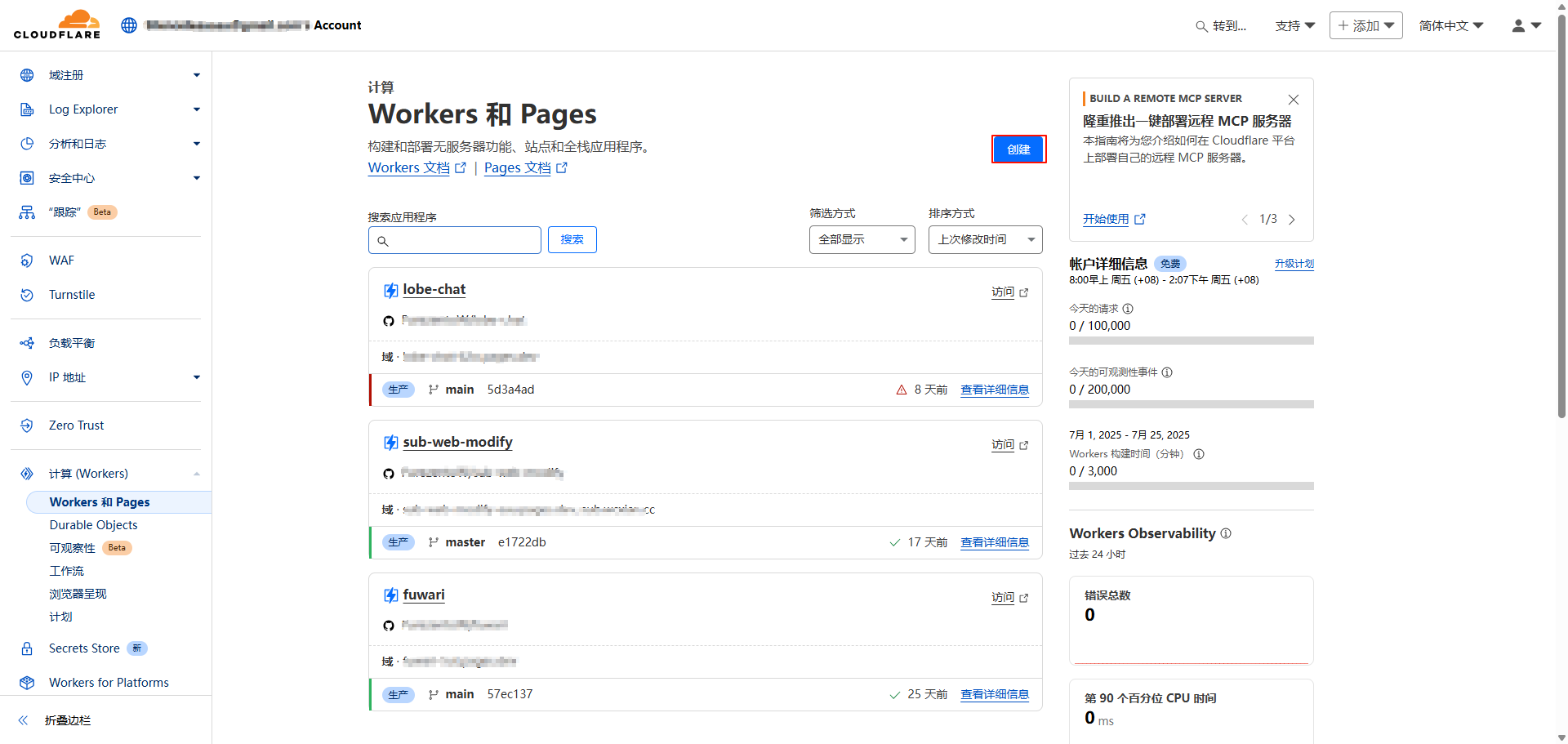Open the filter dropdown showing 全部显示
Viewport: 1568px width, 744px height.
point(862,239)
